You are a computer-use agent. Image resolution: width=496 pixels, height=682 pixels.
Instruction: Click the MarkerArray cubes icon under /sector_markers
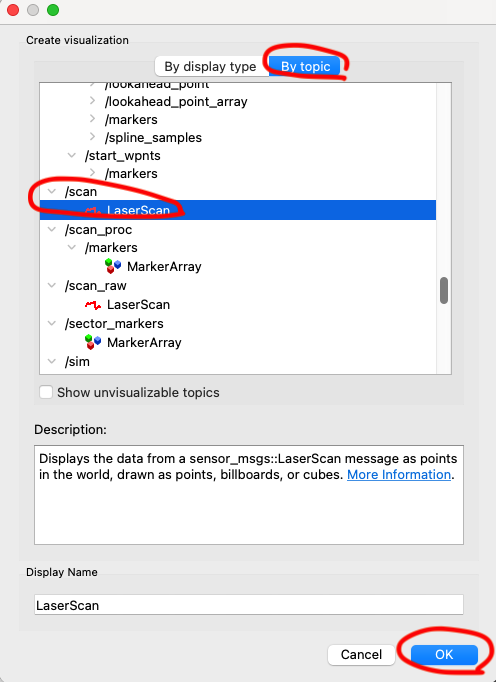[93, 342]
